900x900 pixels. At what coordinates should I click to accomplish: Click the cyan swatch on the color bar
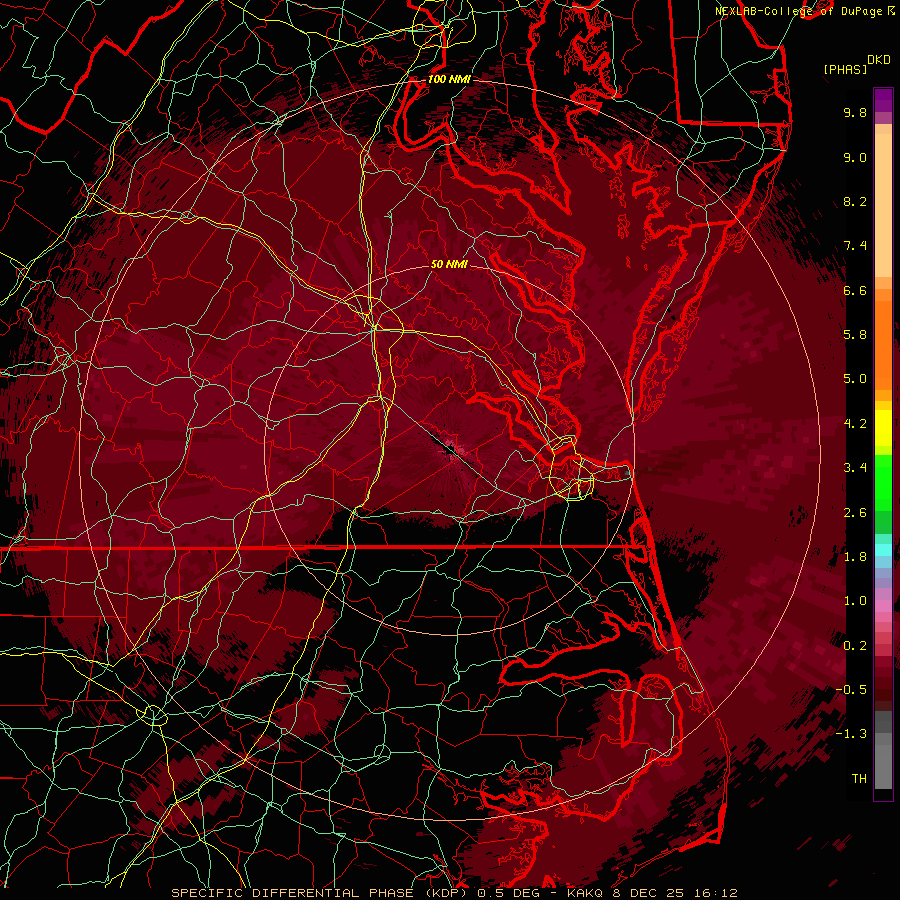(x=883, y=550)
